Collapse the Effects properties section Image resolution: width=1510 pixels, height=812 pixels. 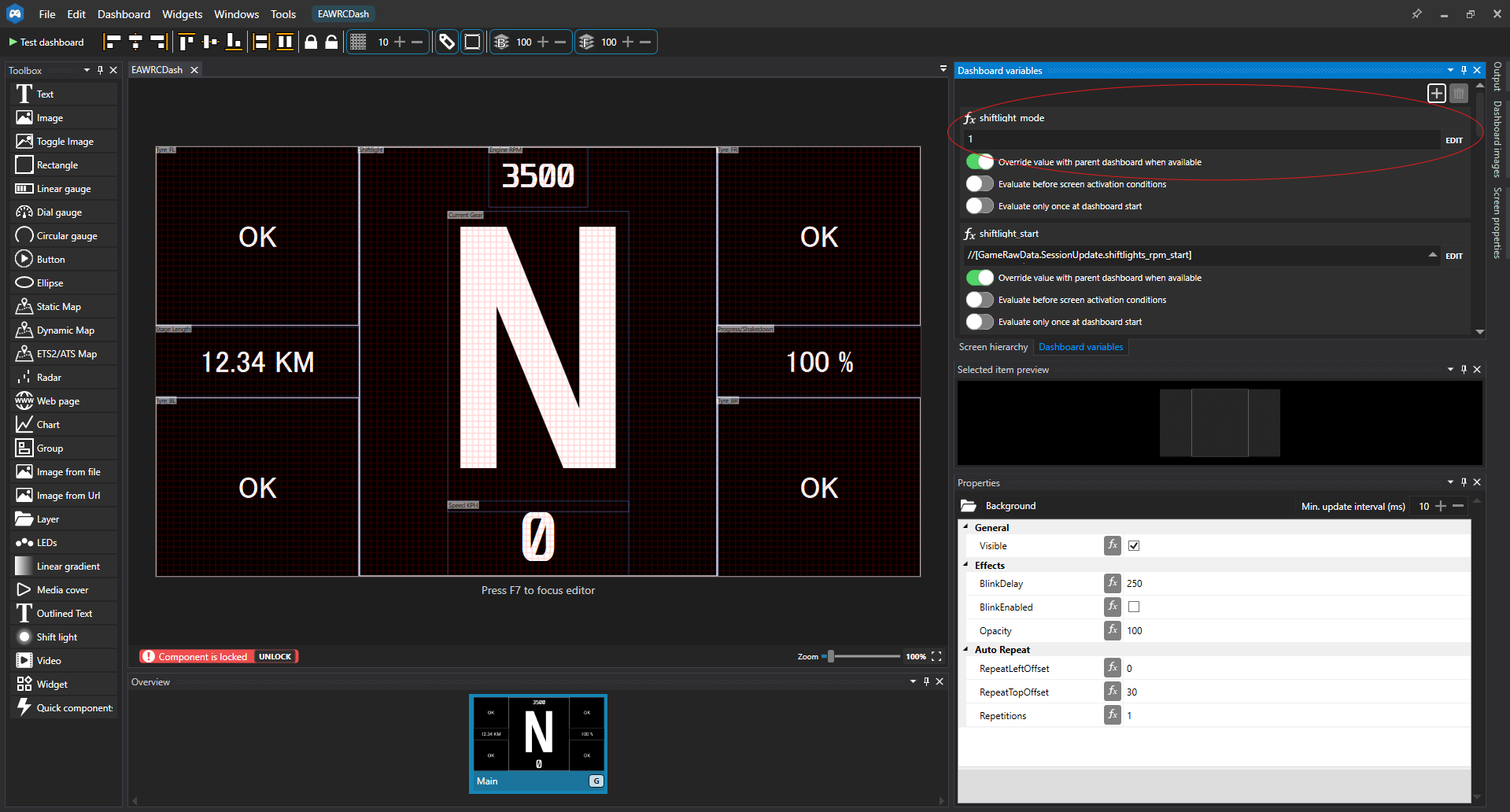coord(965,565)
